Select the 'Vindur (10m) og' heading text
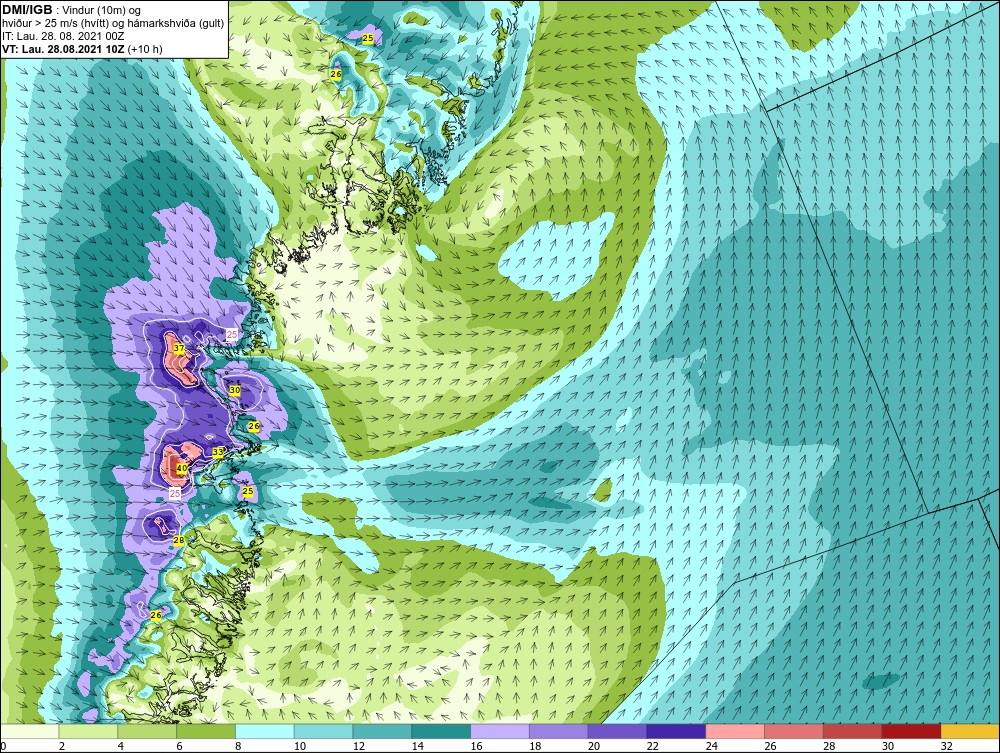 tap(103, 11)
